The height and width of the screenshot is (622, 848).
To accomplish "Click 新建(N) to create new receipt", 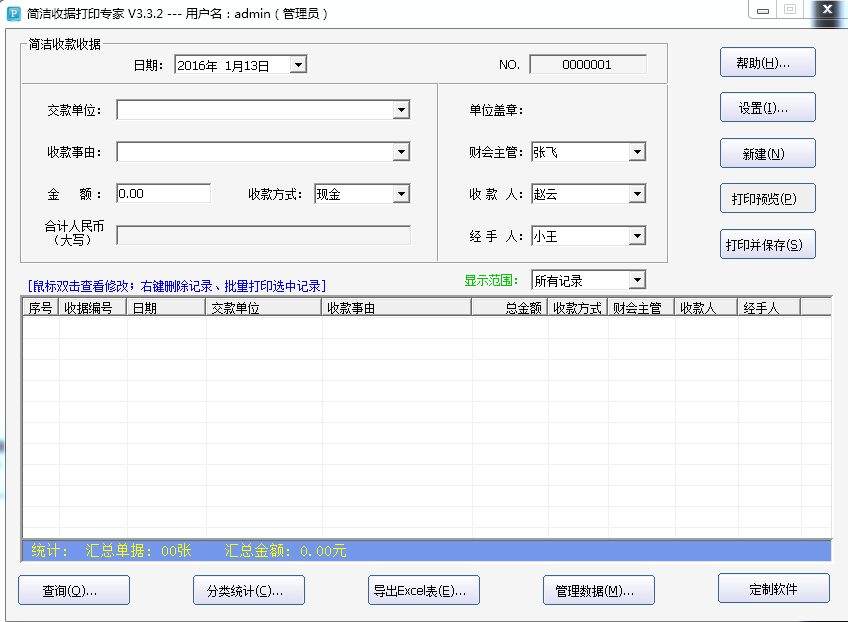I will pos(767,152).
